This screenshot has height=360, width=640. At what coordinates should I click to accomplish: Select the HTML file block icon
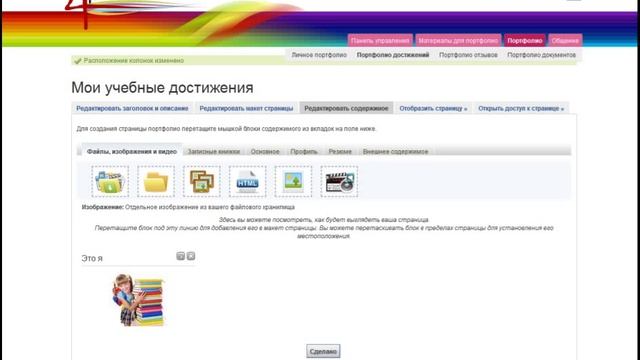click(x=247, y=182)
